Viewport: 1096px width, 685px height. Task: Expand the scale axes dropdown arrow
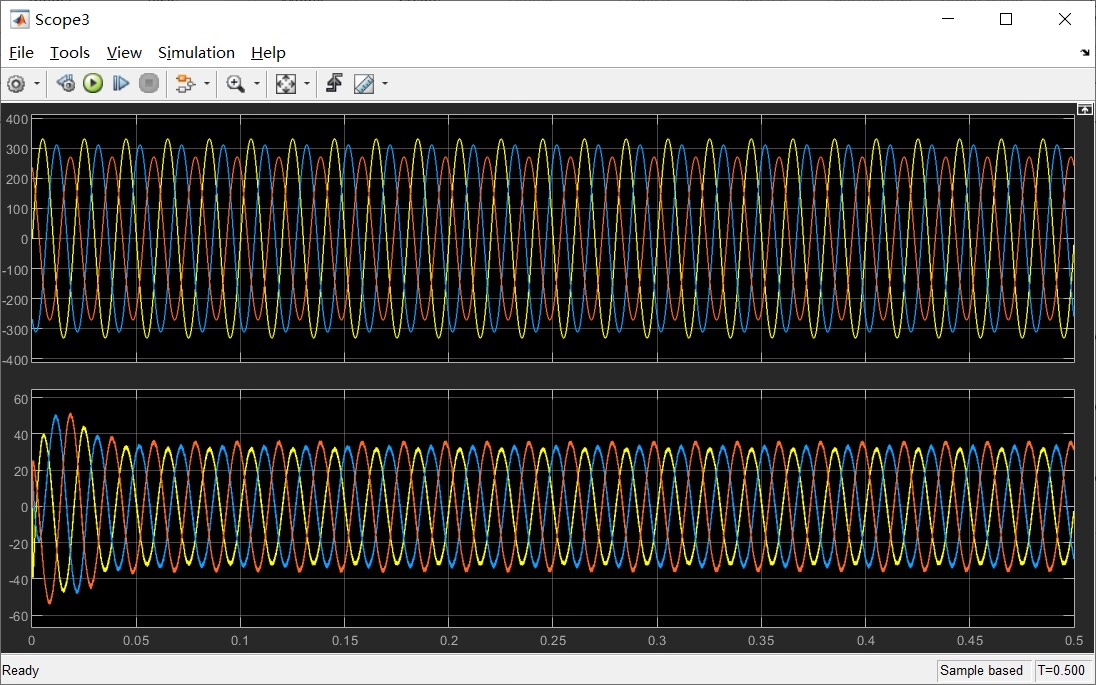(307, 84)
